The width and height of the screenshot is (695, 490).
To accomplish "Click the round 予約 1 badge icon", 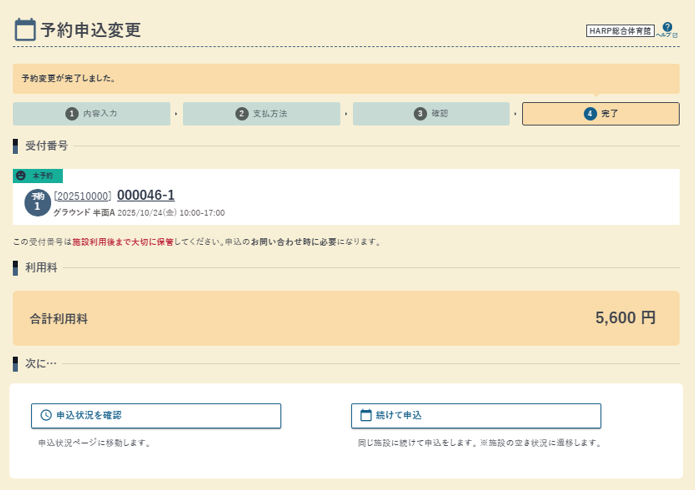I will pyautogui.click(x=37, y=202).
